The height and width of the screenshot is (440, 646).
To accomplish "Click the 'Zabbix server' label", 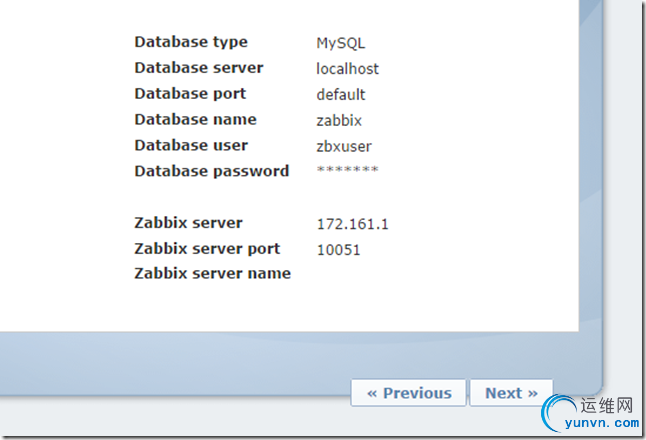I will (188, 223).
